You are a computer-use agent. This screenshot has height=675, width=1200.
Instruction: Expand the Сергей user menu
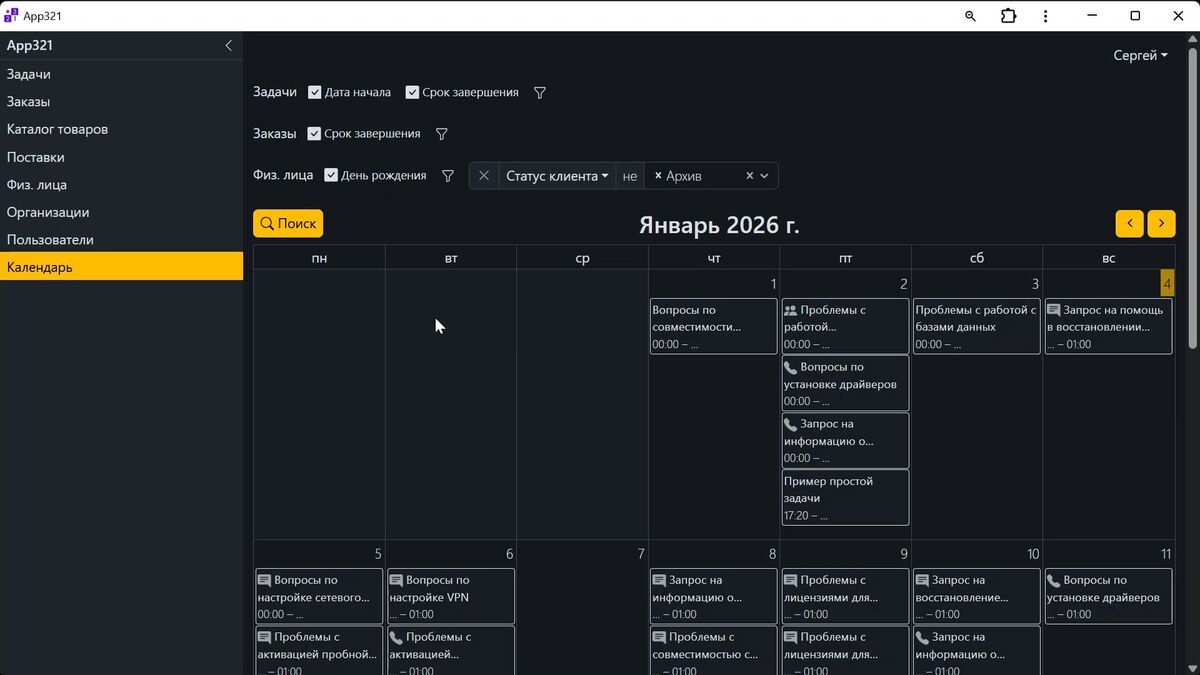1140,56
